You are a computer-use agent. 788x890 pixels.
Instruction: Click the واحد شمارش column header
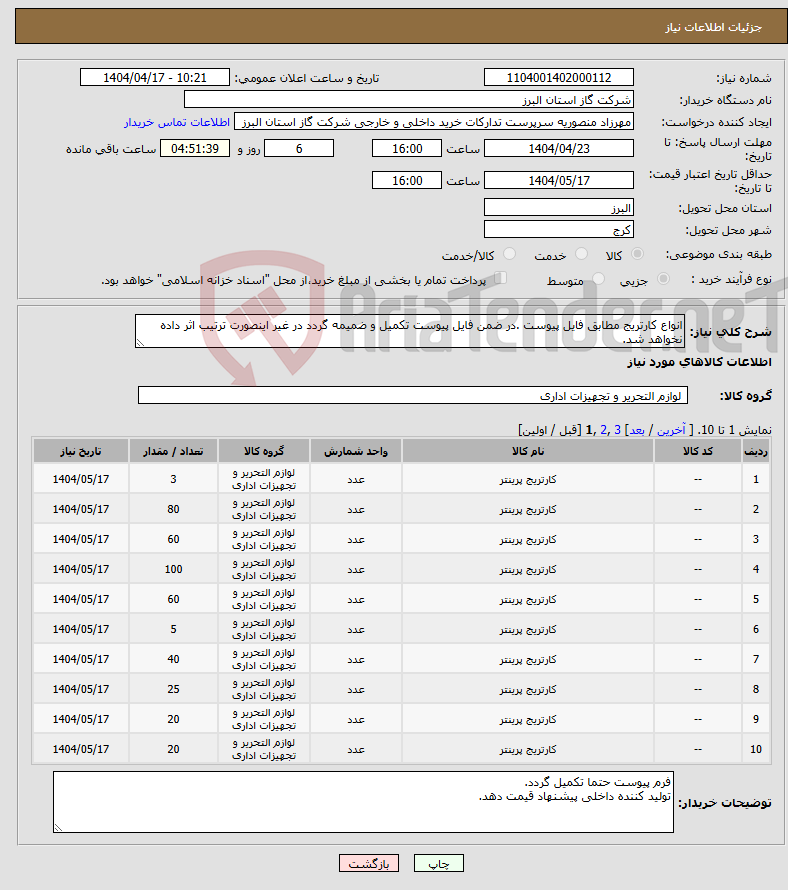[x=356, y=451]
